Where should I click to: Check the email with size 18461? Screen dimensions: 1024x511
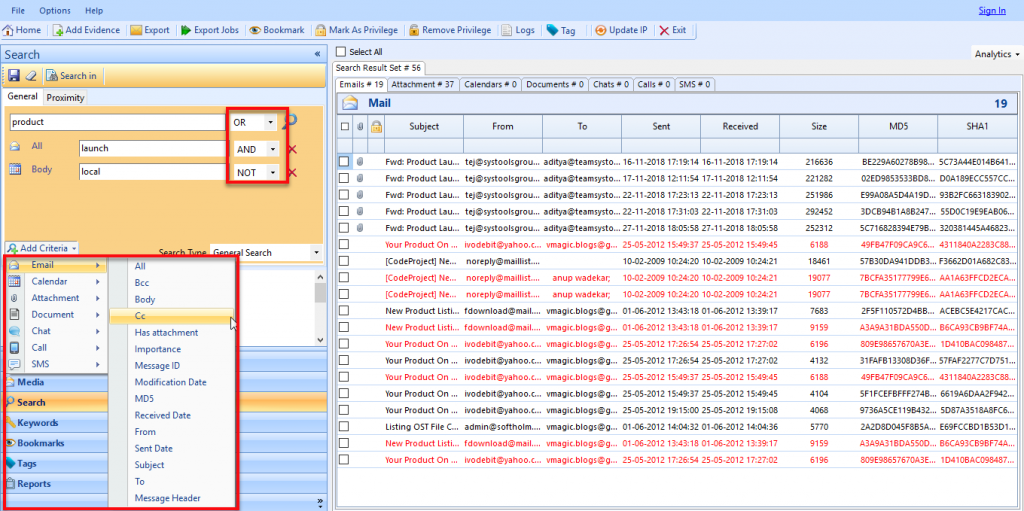click(x=344, y=260)
